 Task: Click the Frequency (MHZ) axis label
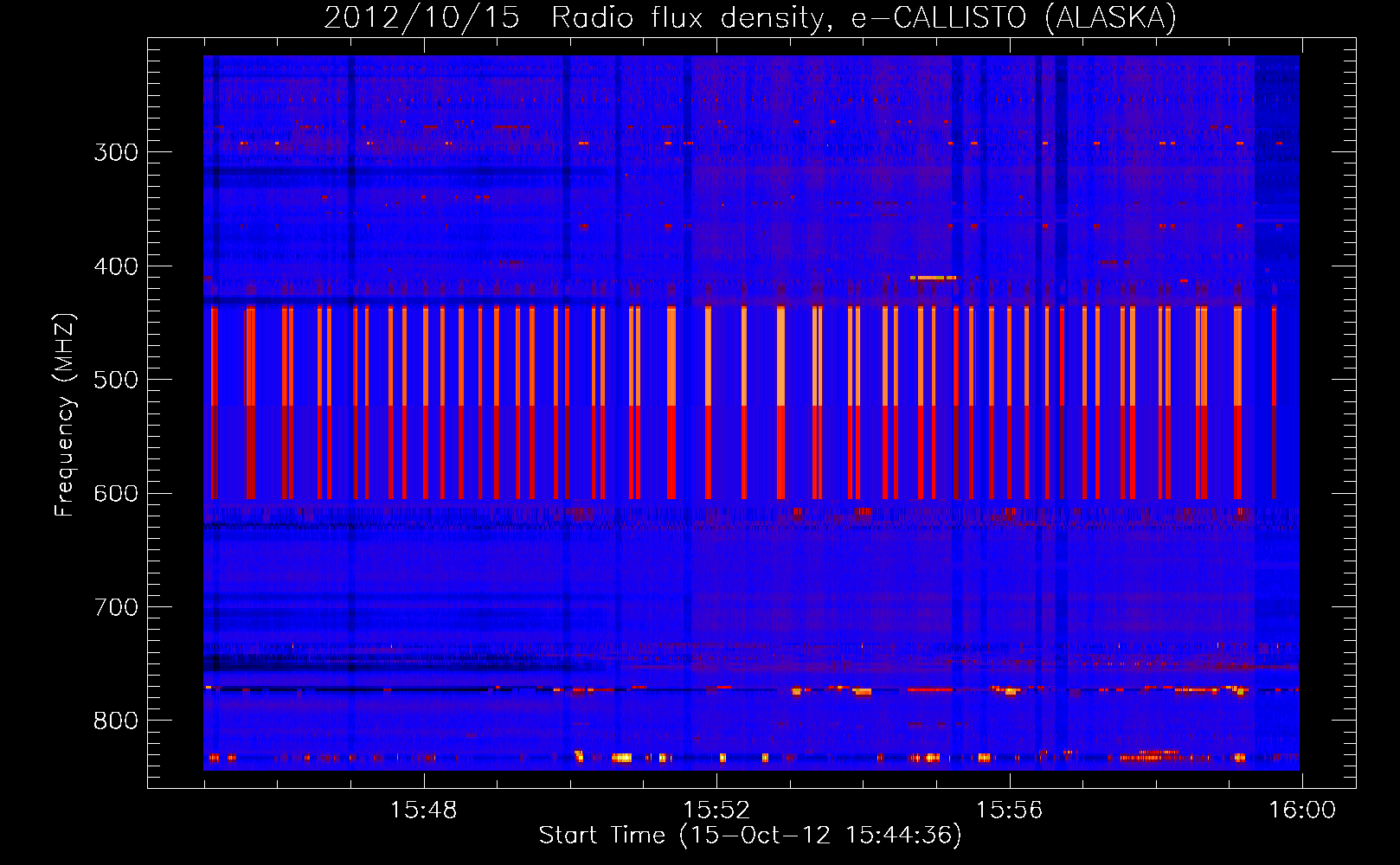pyautogui.click(x=65, y=414)
